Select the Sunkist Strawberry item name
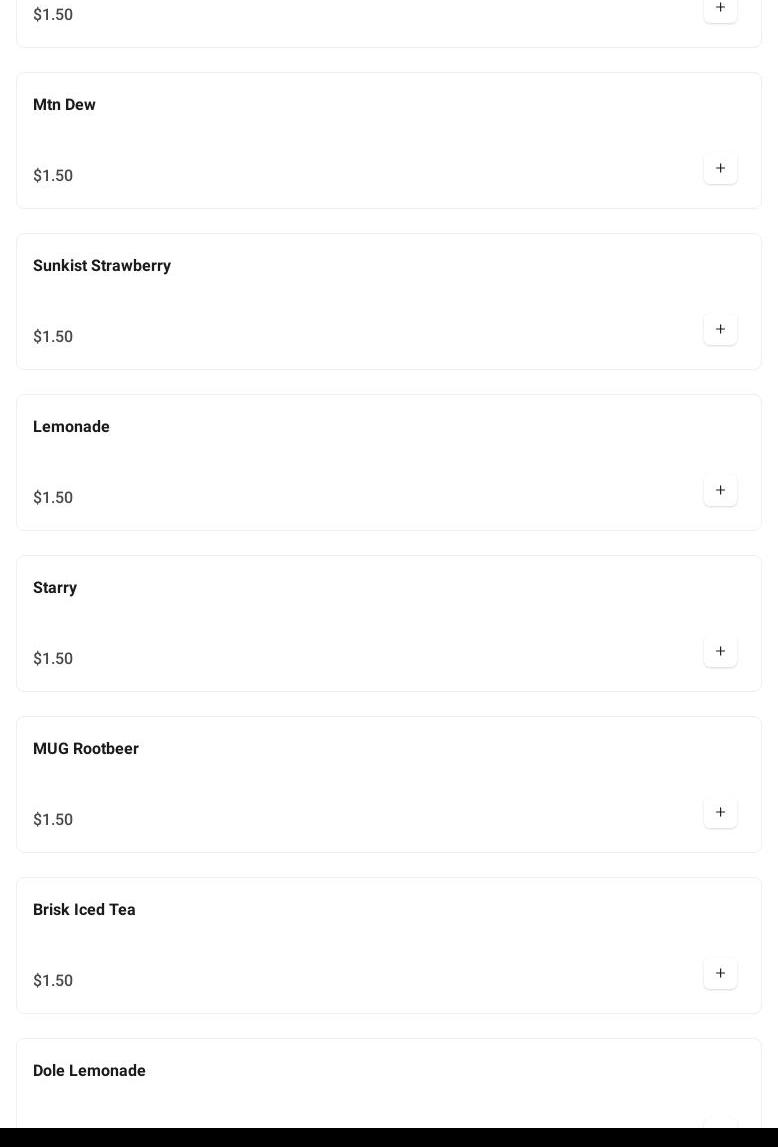The width and height of the screenshot is (778, 1147). pyautogui.click(x=102, y=266)
